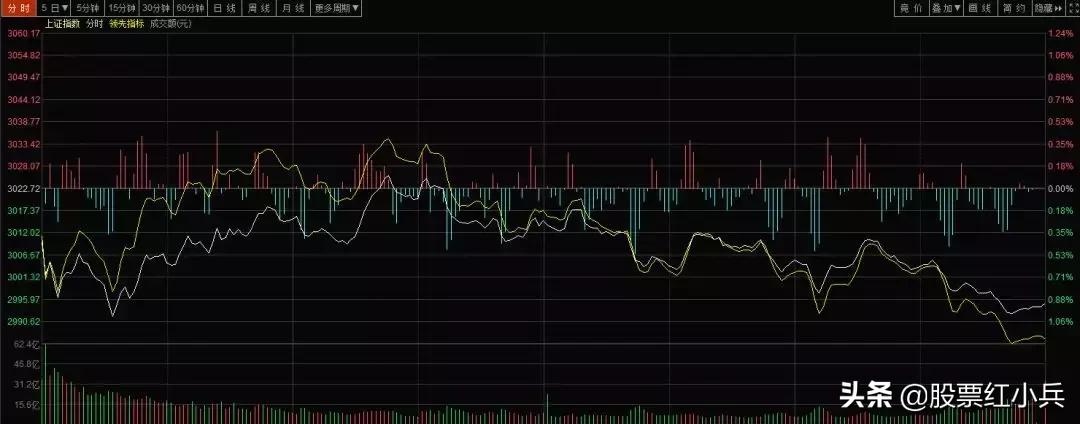The width and height of the screenshot is (1080, 424).
Task: Open the 叠加 overlay dropdown
Action: coord(946,8)
